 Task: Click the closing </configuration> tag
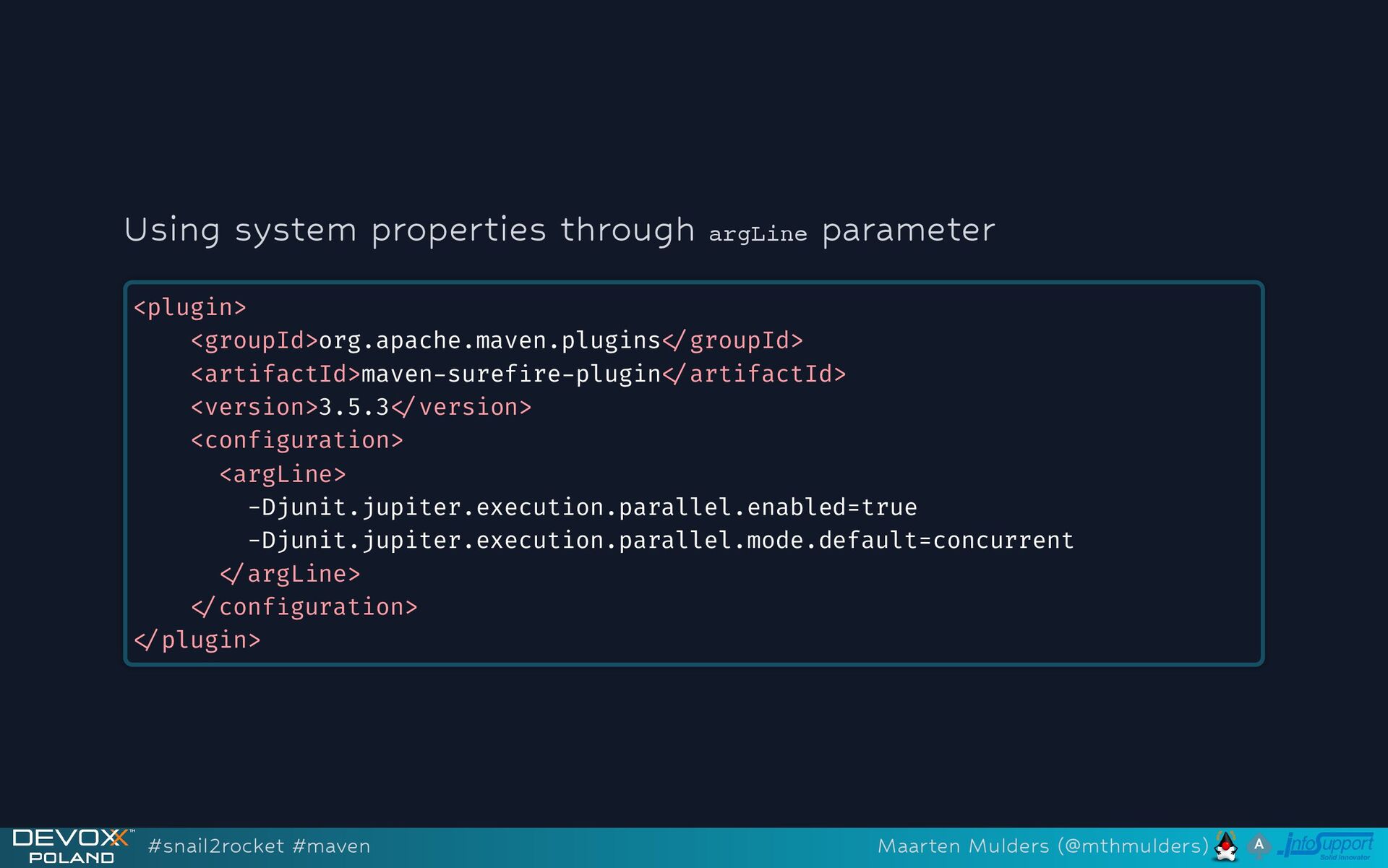click(x=304, y=607)
